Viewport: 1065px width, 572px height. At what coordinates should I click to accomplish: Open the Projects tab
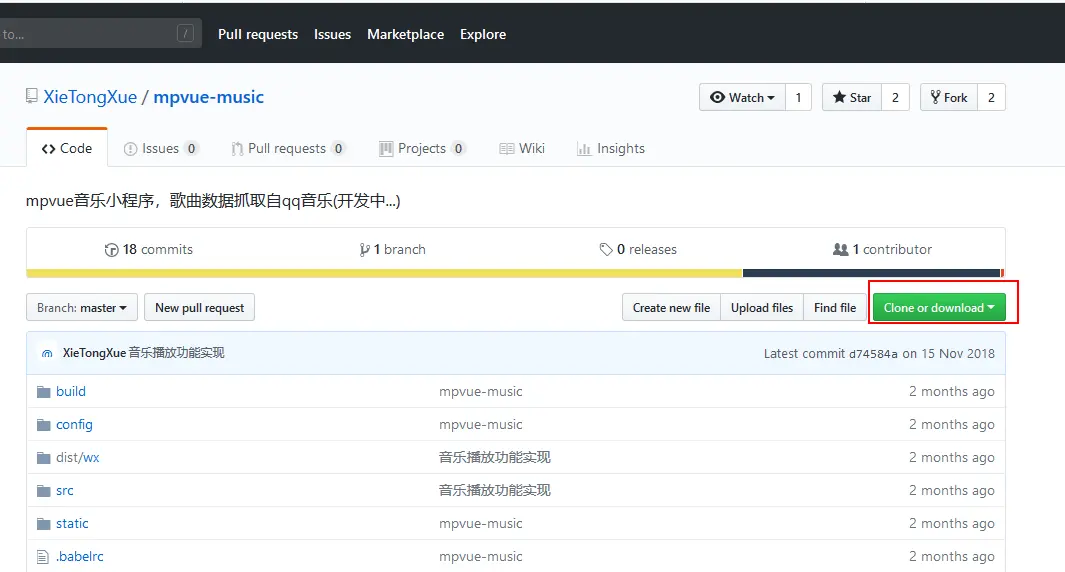[x=422, y=148]
